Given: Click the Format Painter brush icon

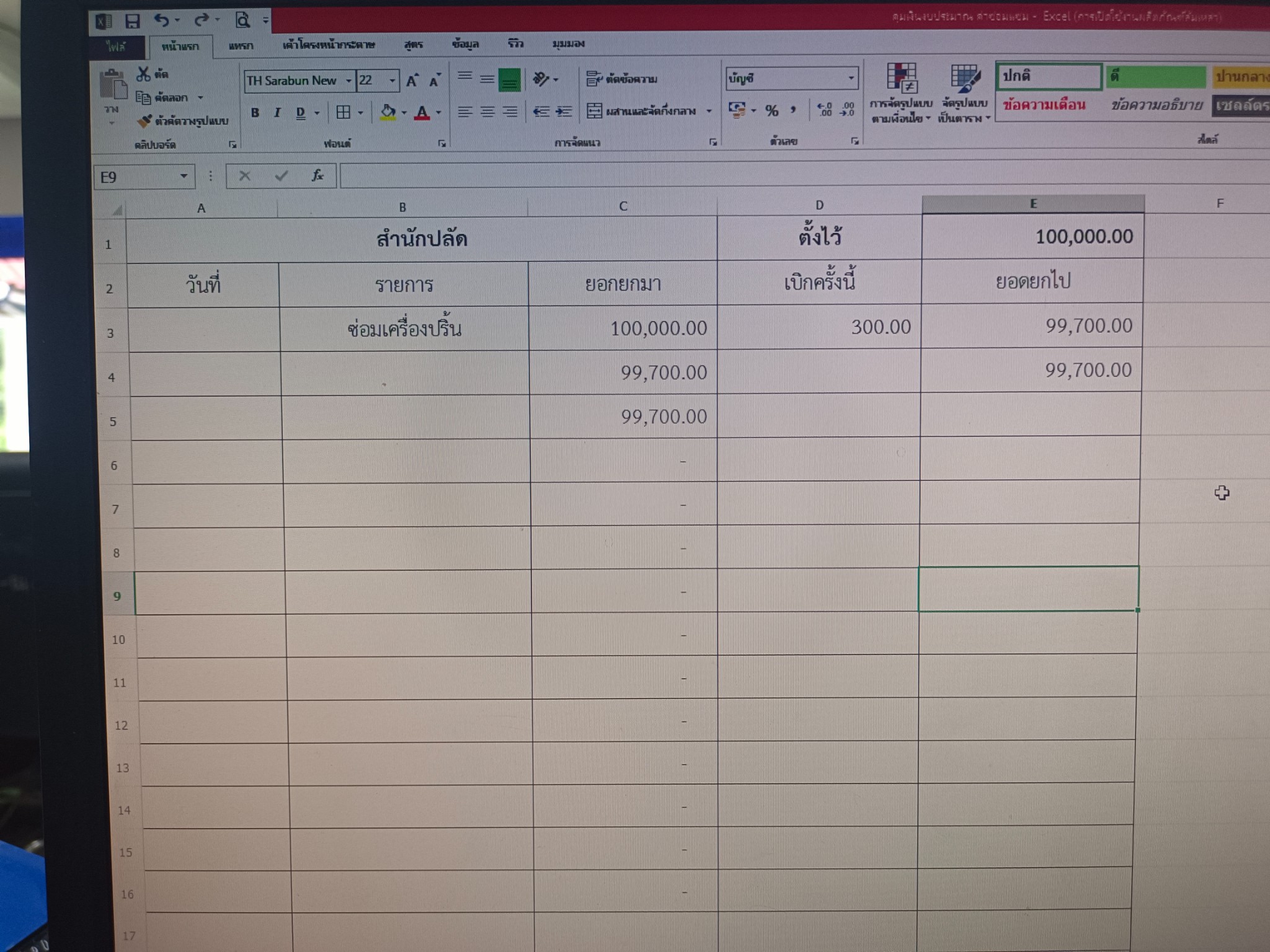Looking at the screenshot, I should point(144,121).
